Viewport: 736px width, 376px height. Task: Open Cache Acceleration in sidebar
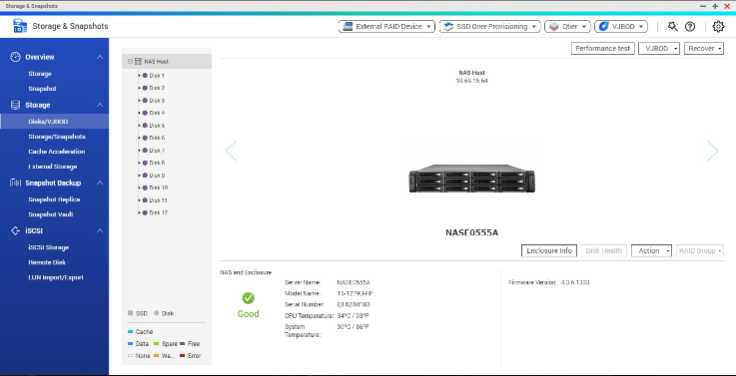click(x=57, y=152)
